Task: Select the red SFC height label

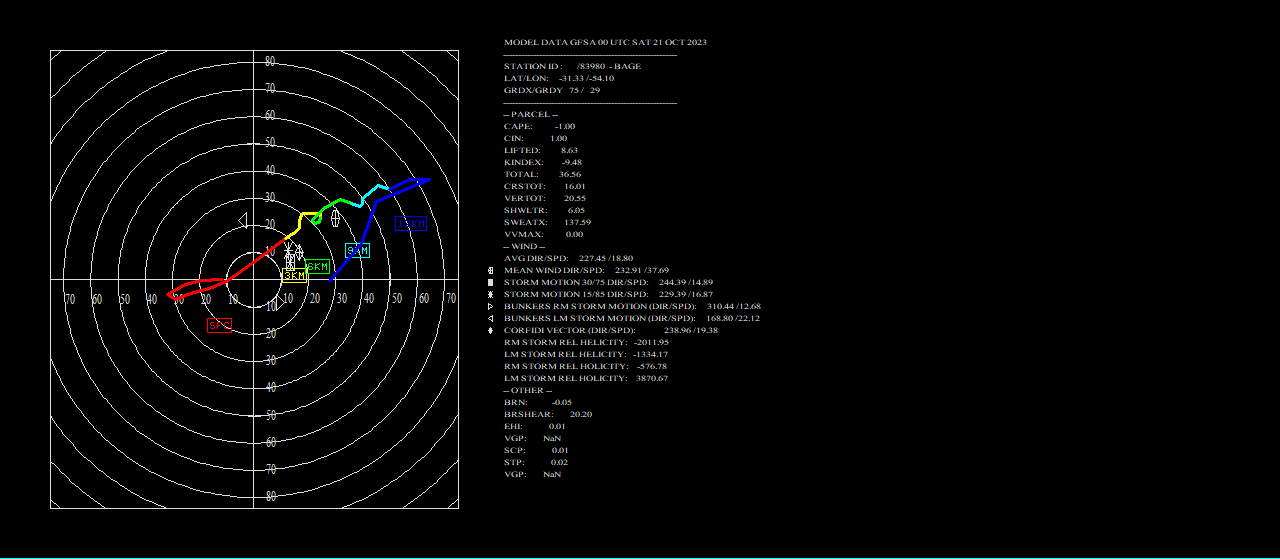Action: coord(219,325)
